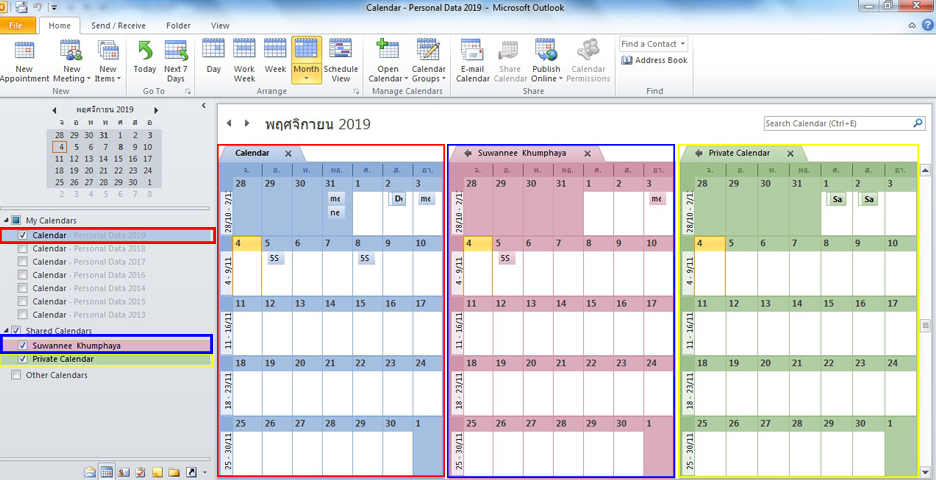
Task: Collapse the navigation pane with the chevron
Action: 204,106
